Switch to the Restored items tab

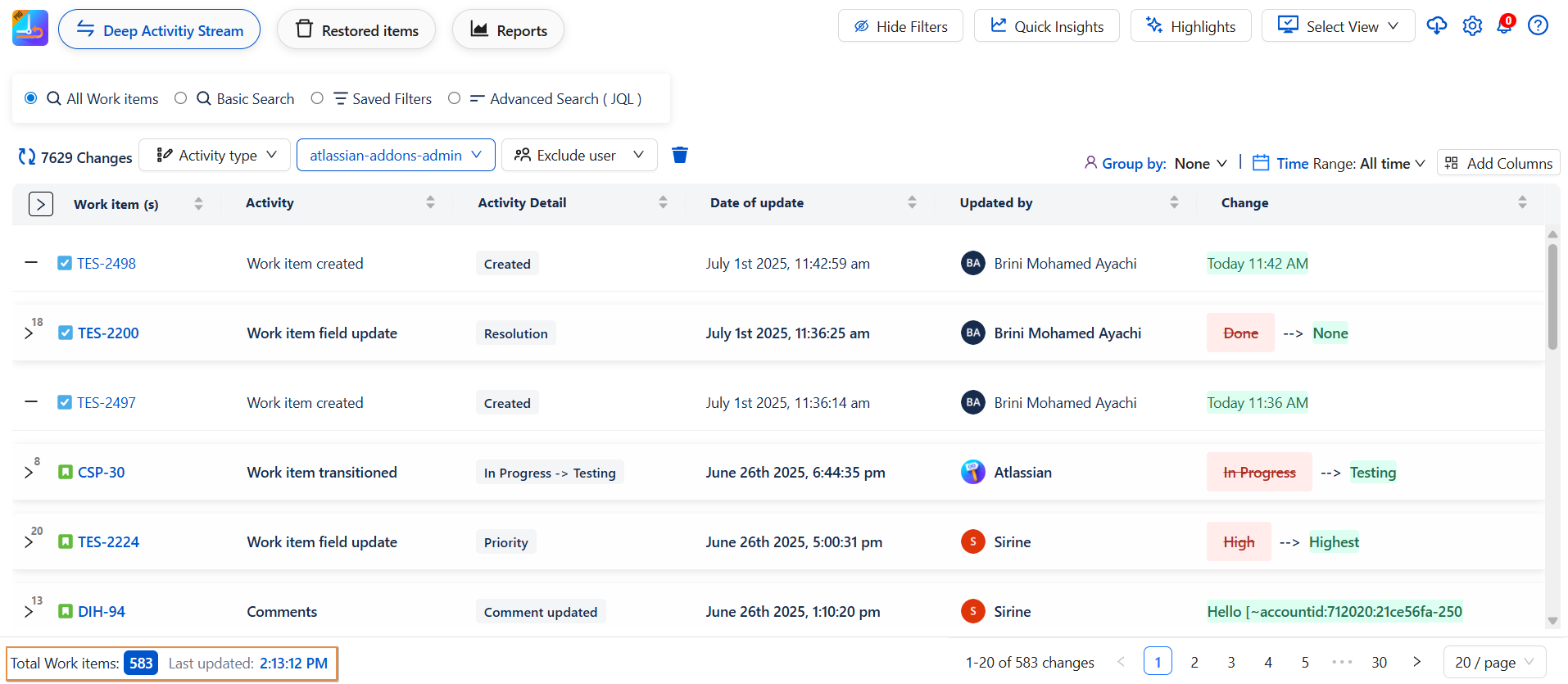[x=356, y=30]
